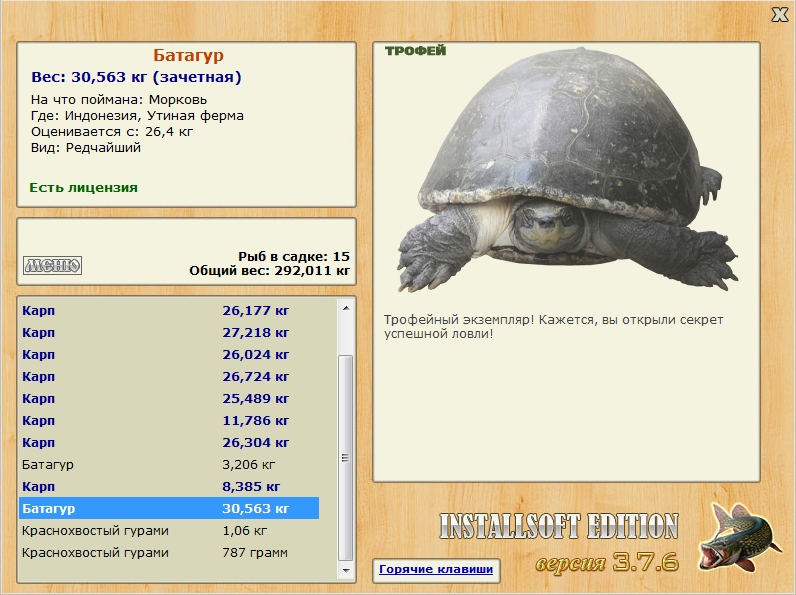This screenshot has width=796, height=595.
Task: Select the Батагур 3,206 кг entry
Action: tap(169, 465)
